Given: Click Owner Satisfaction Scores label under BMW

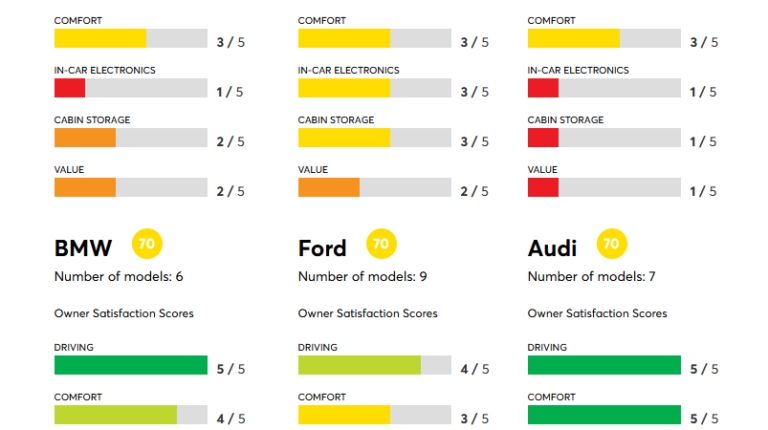Looking at the screenshot, I should pyautogui.click(x=124, y=313).
